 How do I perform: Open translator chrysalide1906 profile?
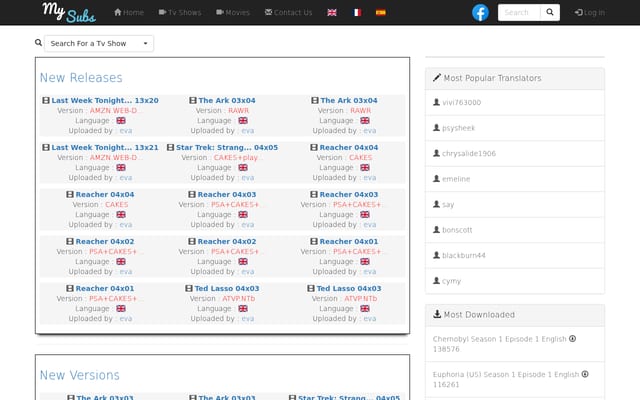[x=469, y=153]
